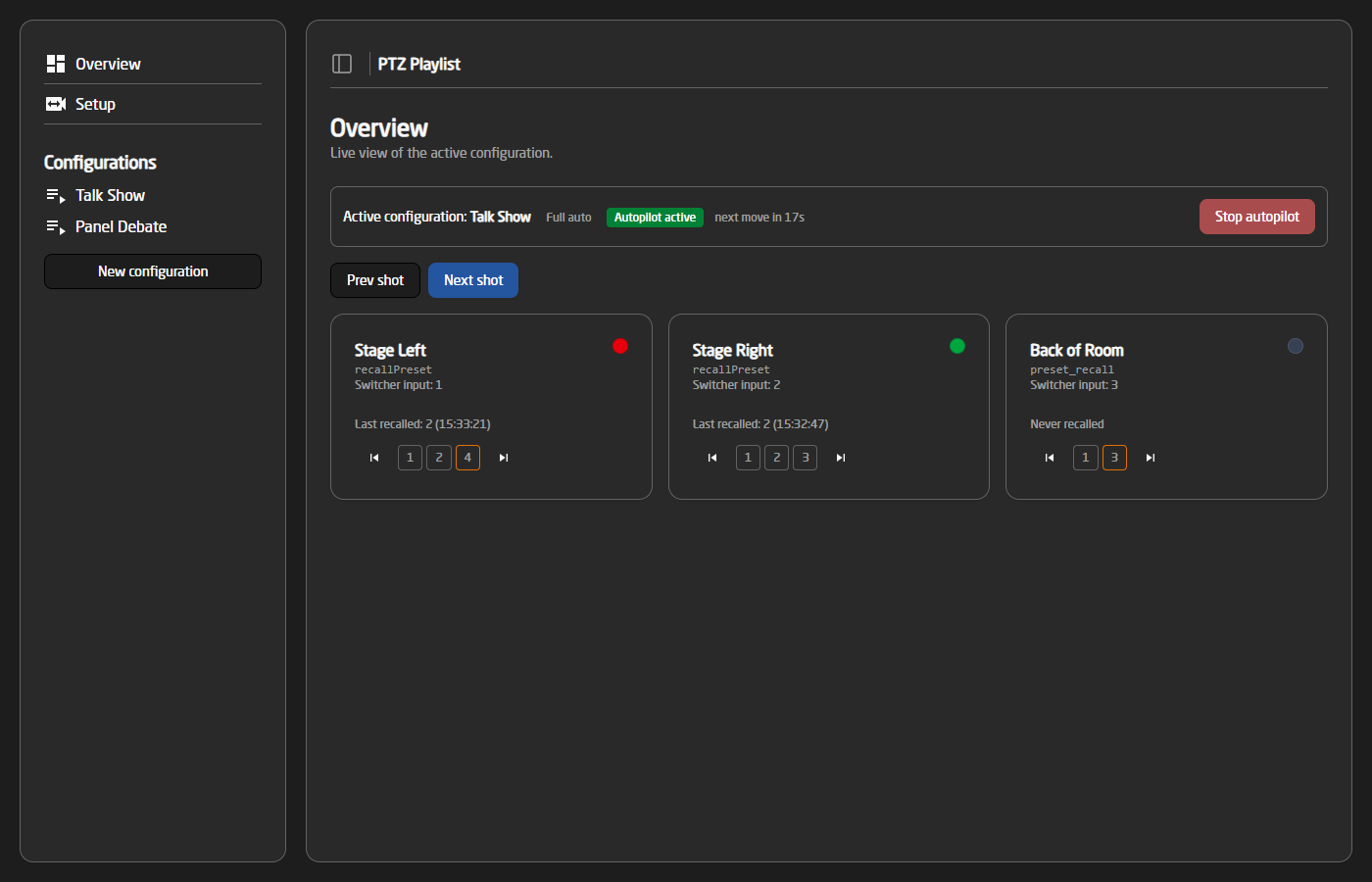Recall preset 4 on Stage Left
The height and width of the screenshot is (882, 1372).
coord(467,458)
